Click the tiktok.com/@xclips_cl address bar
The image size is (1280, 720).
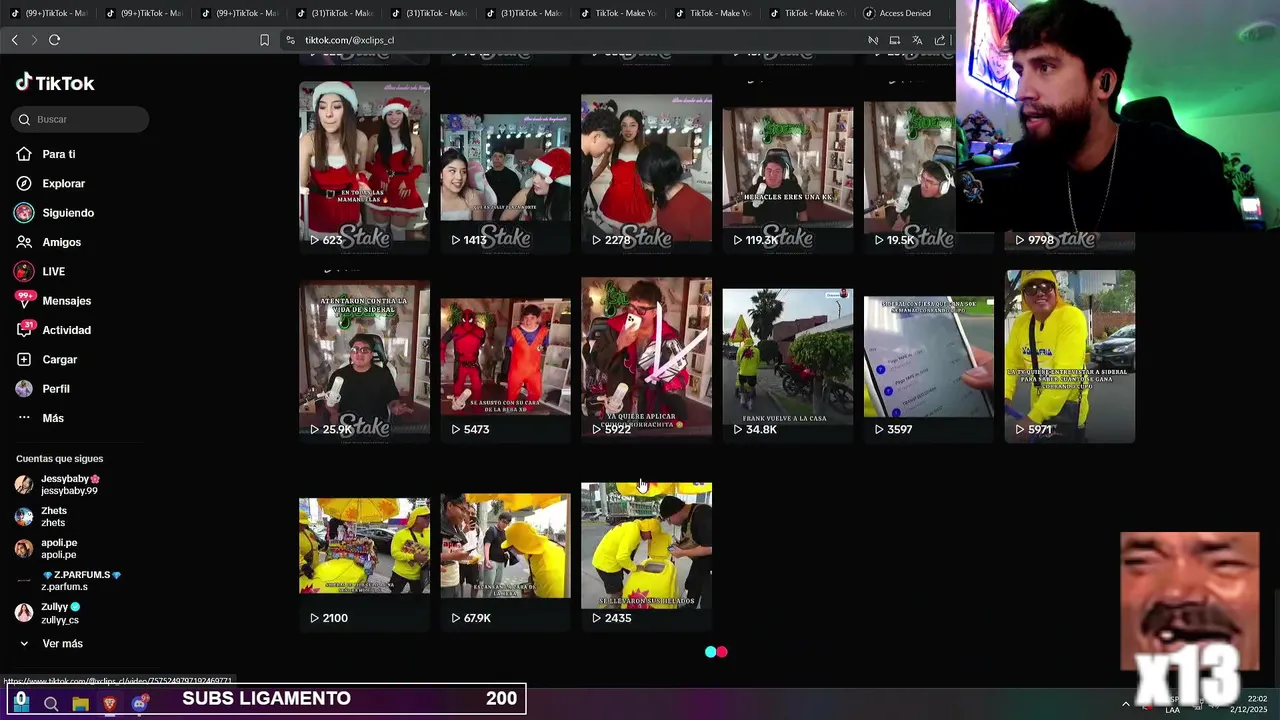[x=349, y=40]
